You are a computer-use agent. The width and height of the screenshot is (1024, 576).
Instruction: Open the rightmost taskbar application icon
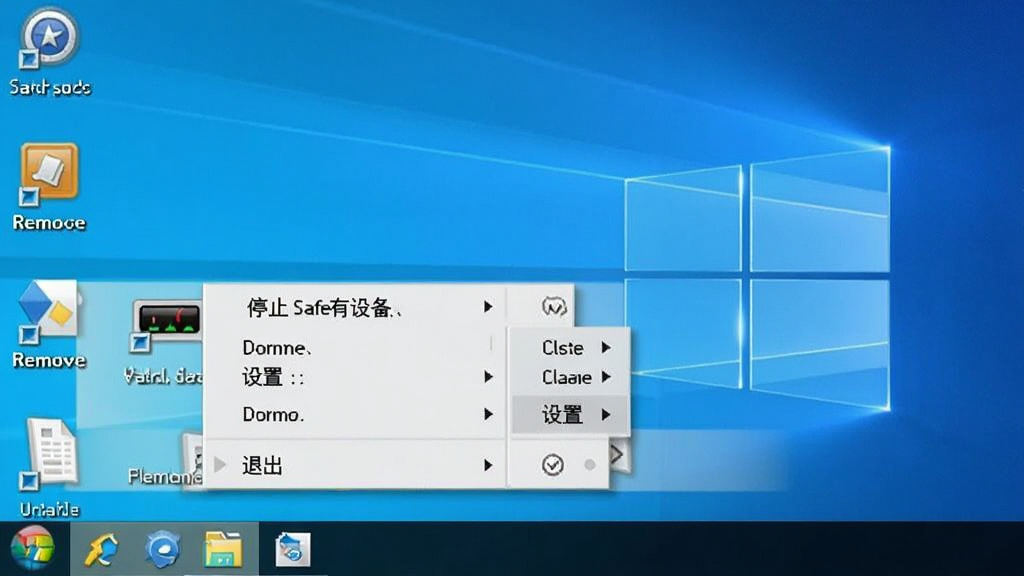292,549
